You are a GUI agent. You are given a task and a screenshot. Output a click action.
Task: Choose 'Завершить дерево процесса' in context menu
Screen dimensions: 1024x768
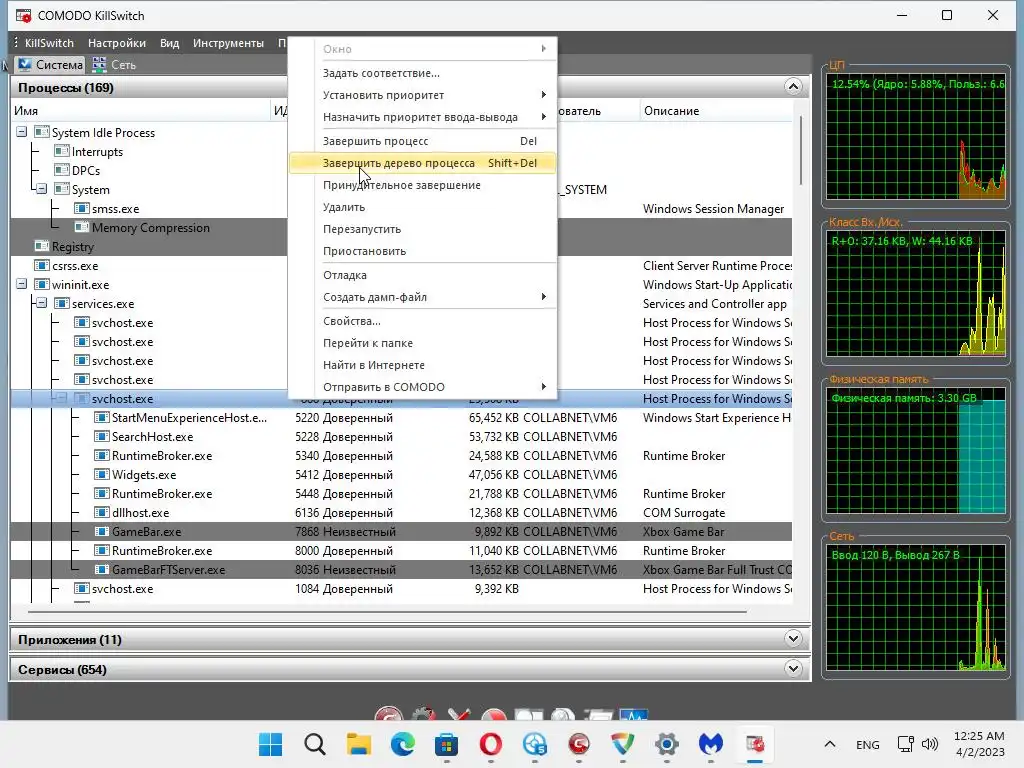pos(423,163)
